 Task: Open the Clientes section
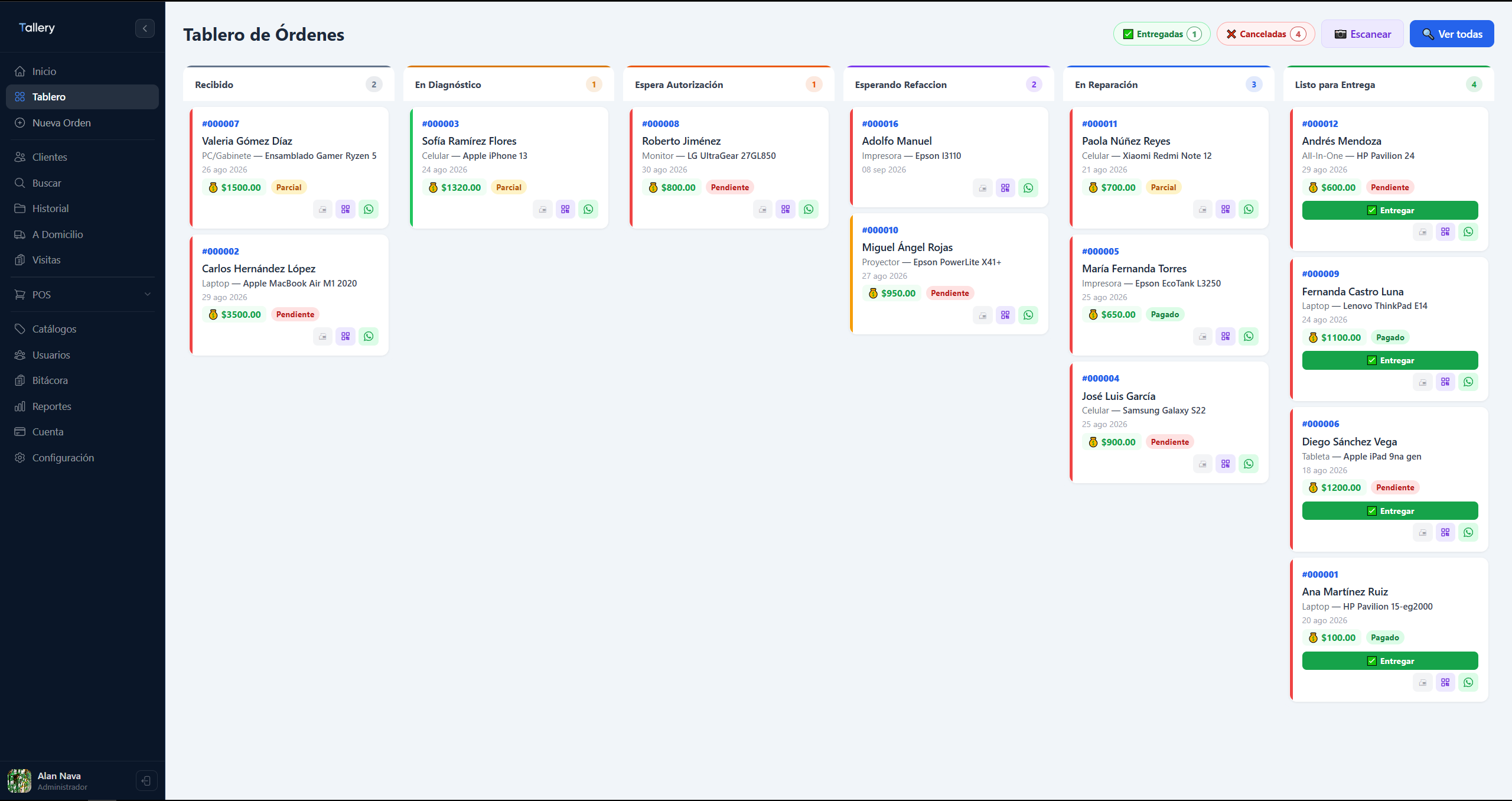coord(82,157)
